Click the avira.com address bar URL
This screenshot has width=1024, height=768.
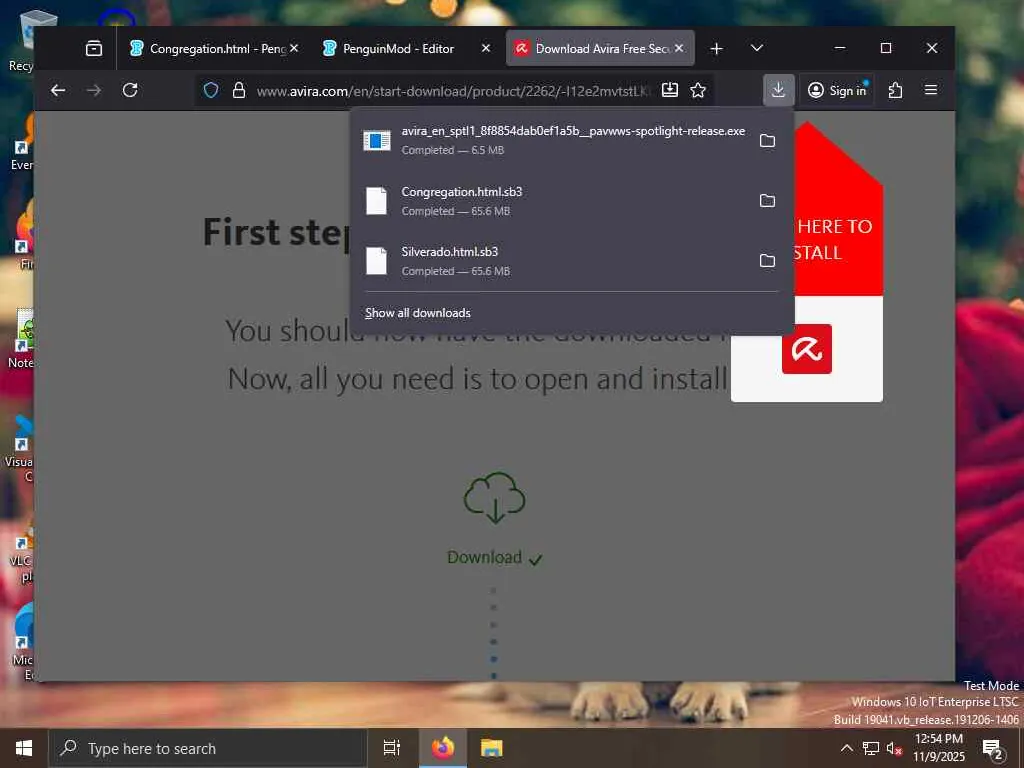point(453,91)
